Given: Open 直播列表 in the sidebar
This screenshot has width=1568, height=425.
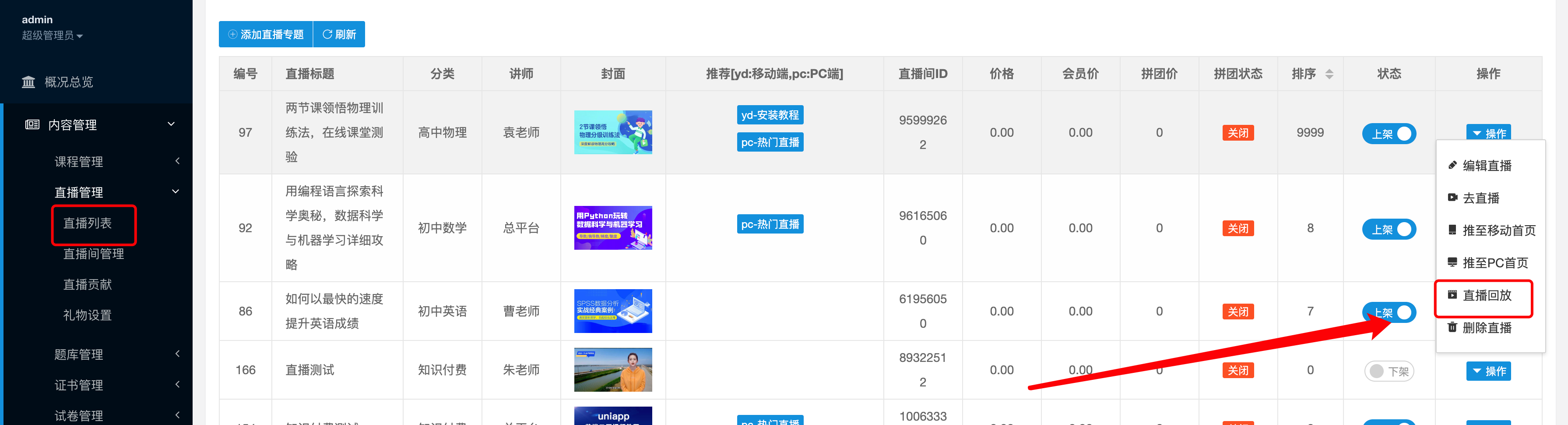Looking at the screenshot, I should pyautogui.click(x=88, y=223).
